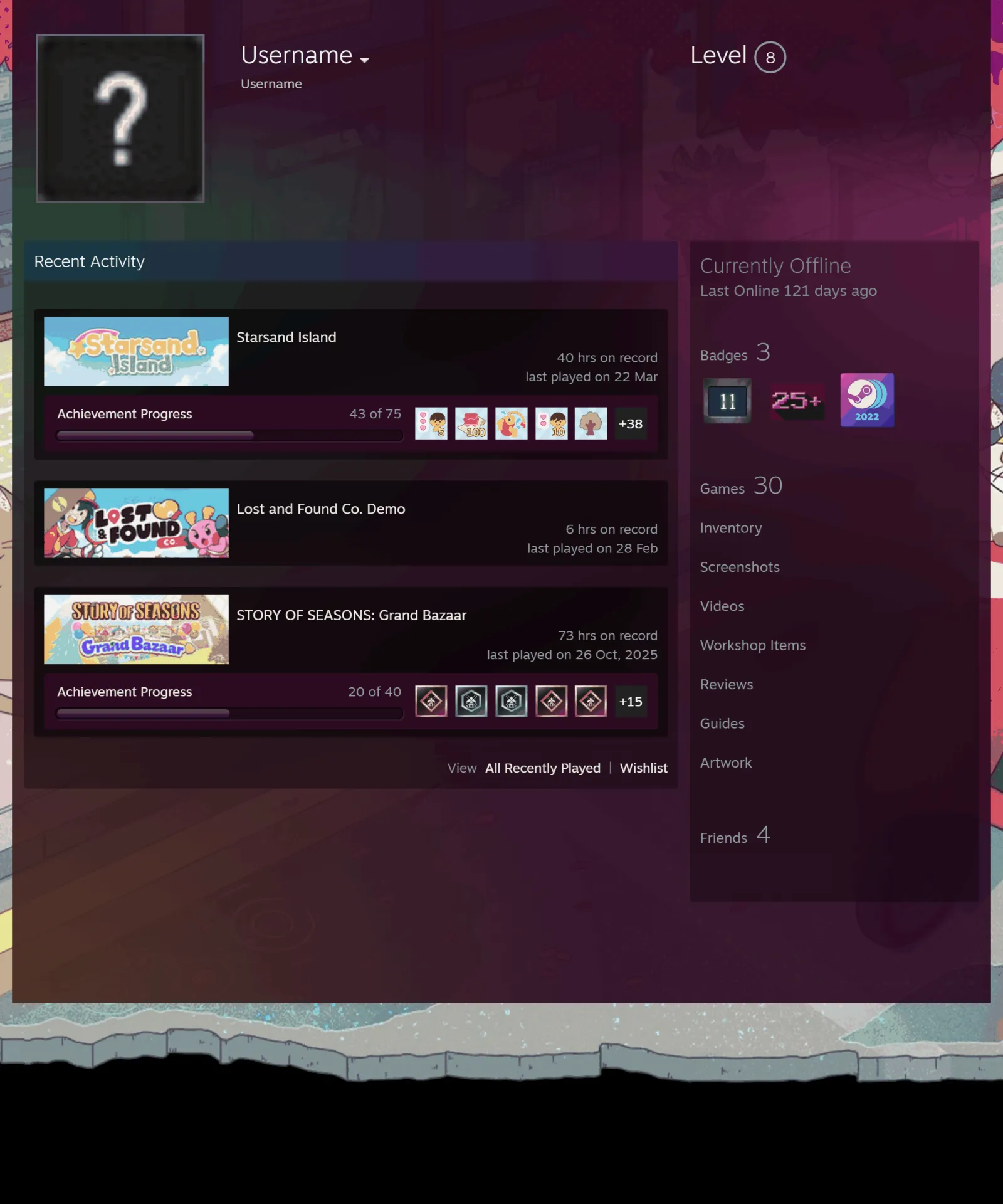Open the first Starsand Island achievement icon
Screen dimensions: 1003x1204
coord(431,423)
